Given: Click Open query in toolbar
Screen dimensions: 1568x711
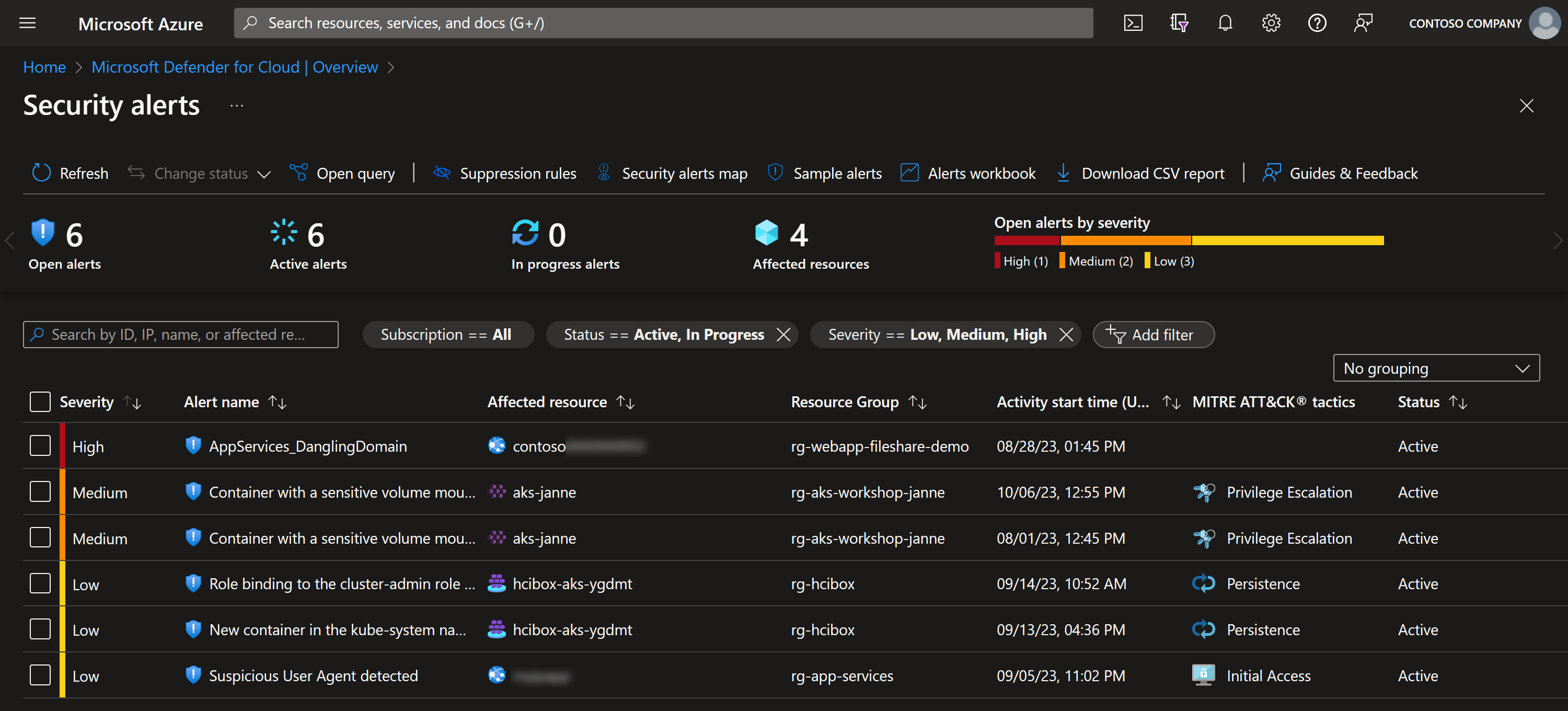Looking at the screenshot, I should tap(342, 173).
